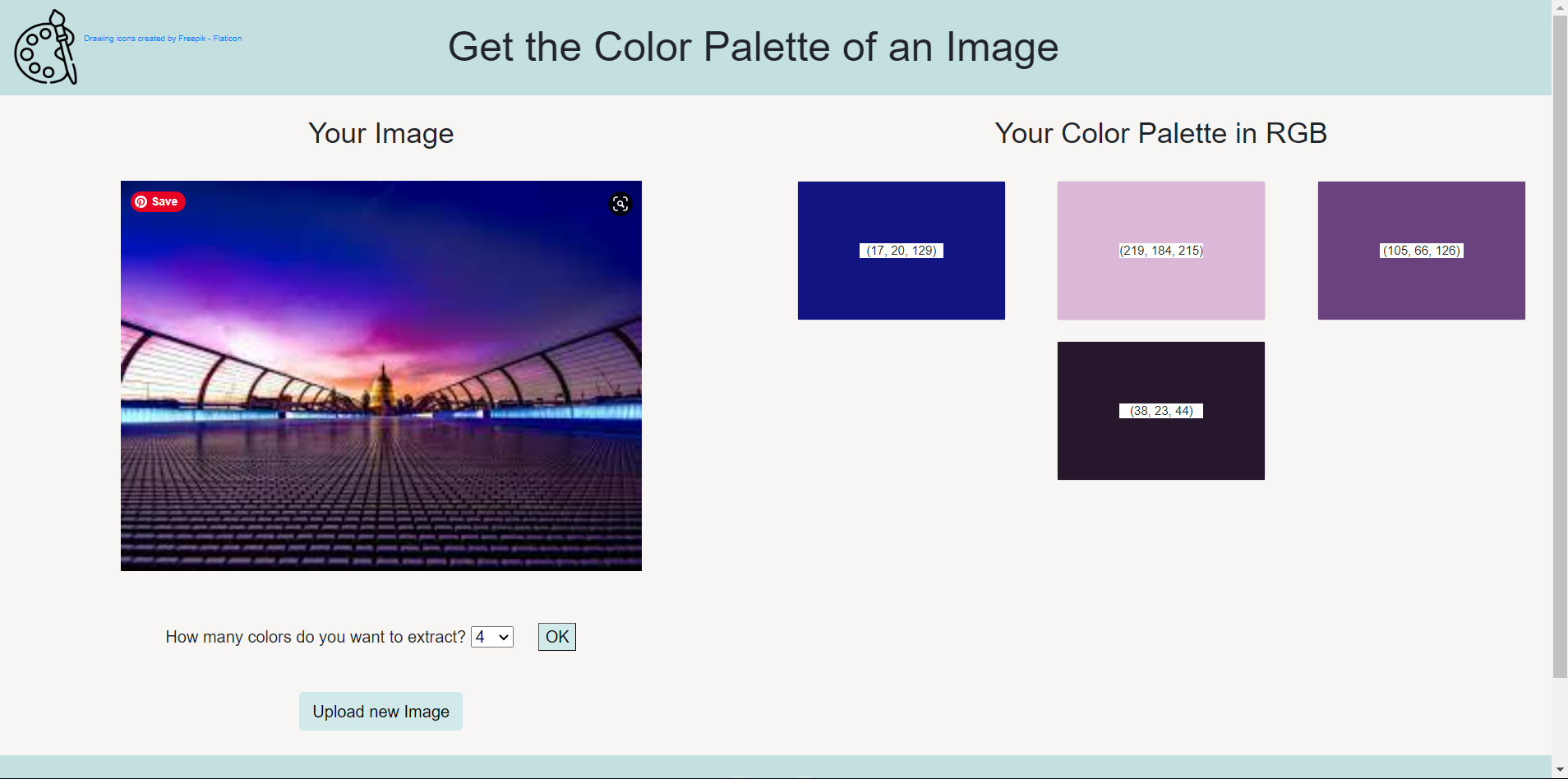Click the Your Color Palette in RGB heading
Viewport: 1568px width, 779px height.
point(1160,132)
